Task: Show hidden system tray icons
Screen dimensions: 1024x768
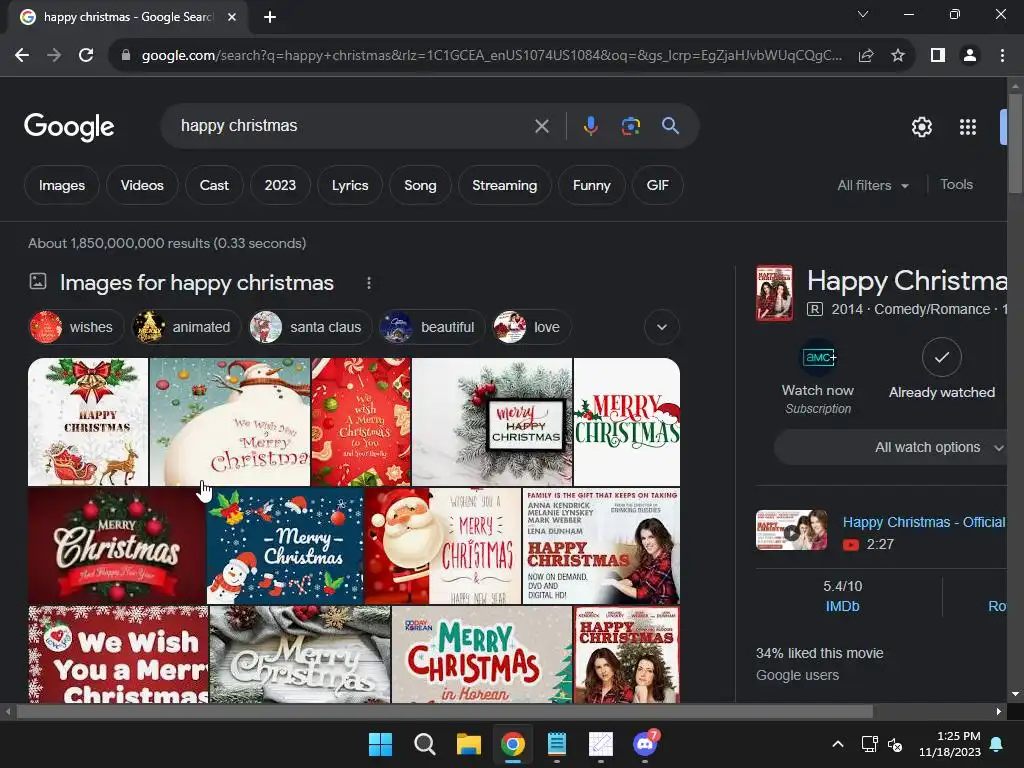Action: 838,744
